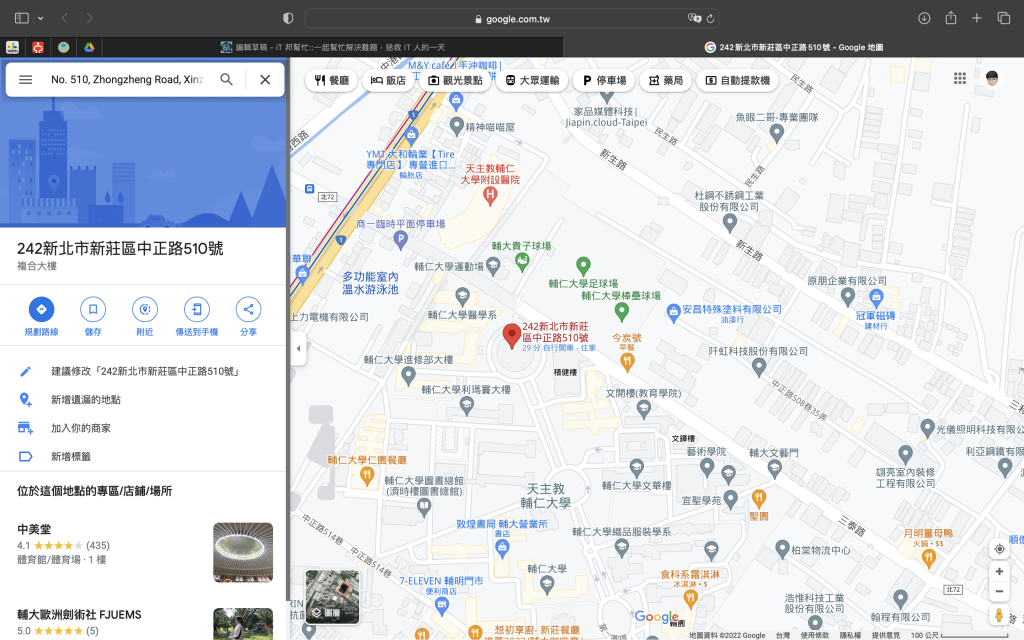
Task: Go back with Safari back arrow
Action: 65,18
